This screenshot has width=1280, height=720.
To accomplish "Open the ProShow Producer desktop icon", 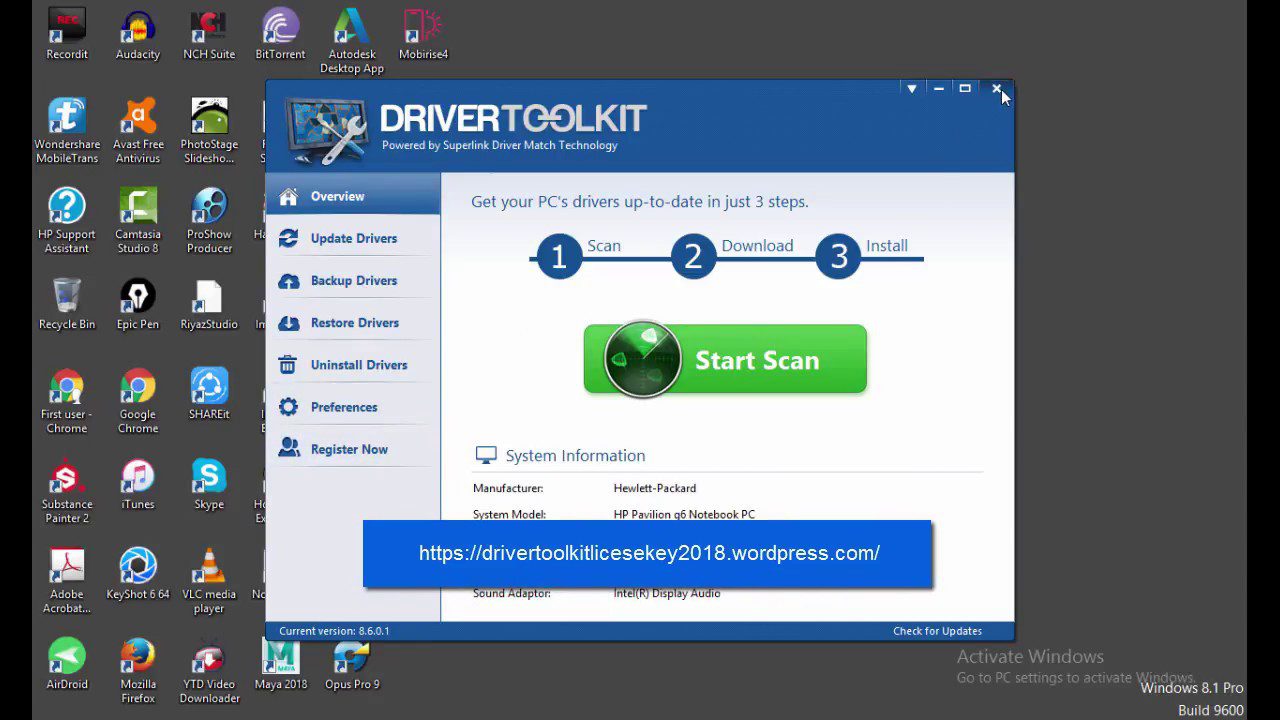I will tap(209, 221).
